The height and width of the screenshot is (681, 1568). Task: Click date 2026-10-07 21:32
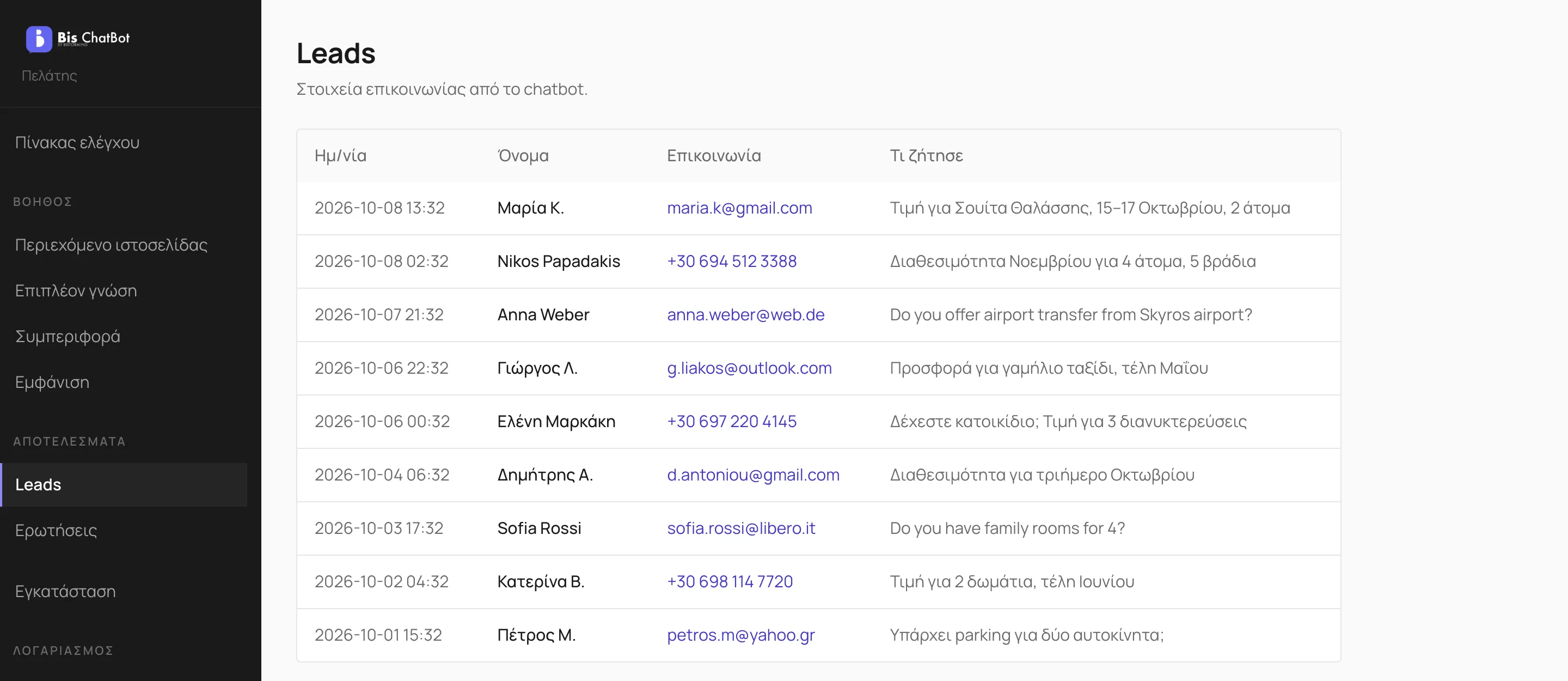point(379,315)
